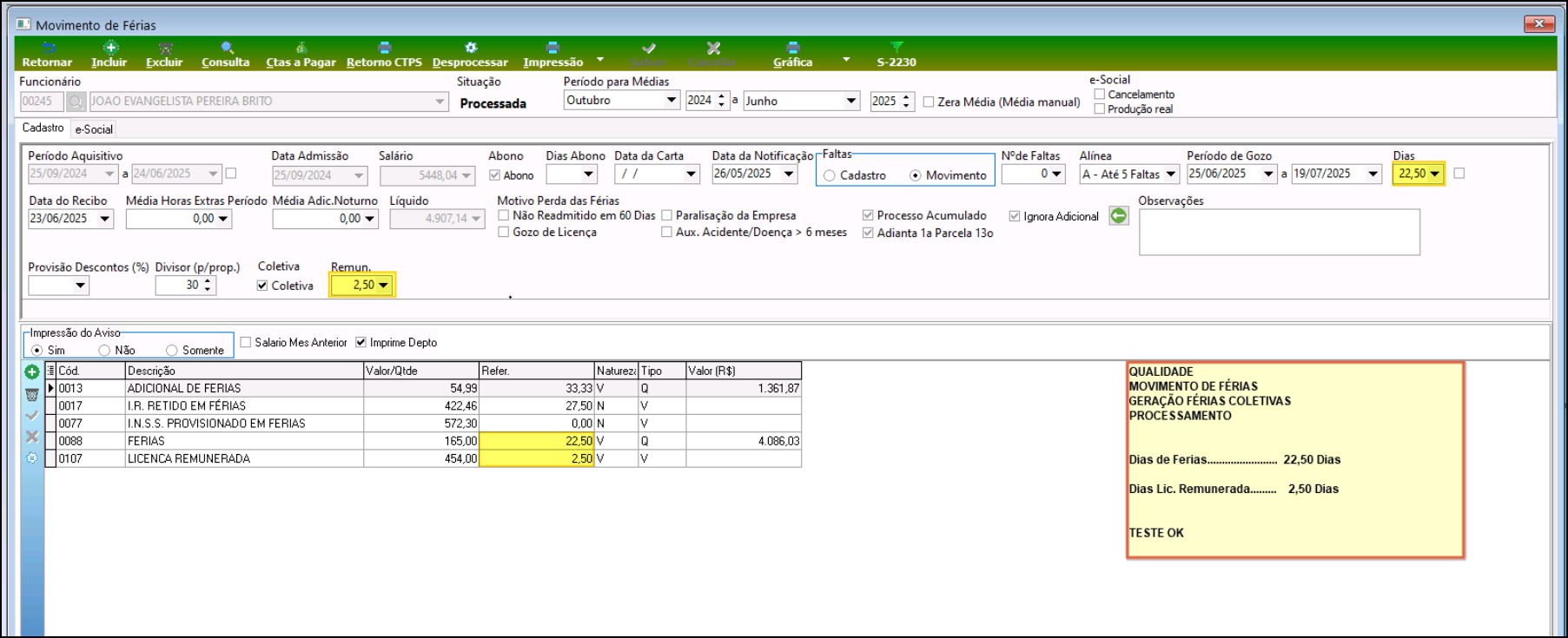Check Paralisação da Empresa option
Image resolution: width=1568 pixels, height=638 pixels.
[667, 215]
